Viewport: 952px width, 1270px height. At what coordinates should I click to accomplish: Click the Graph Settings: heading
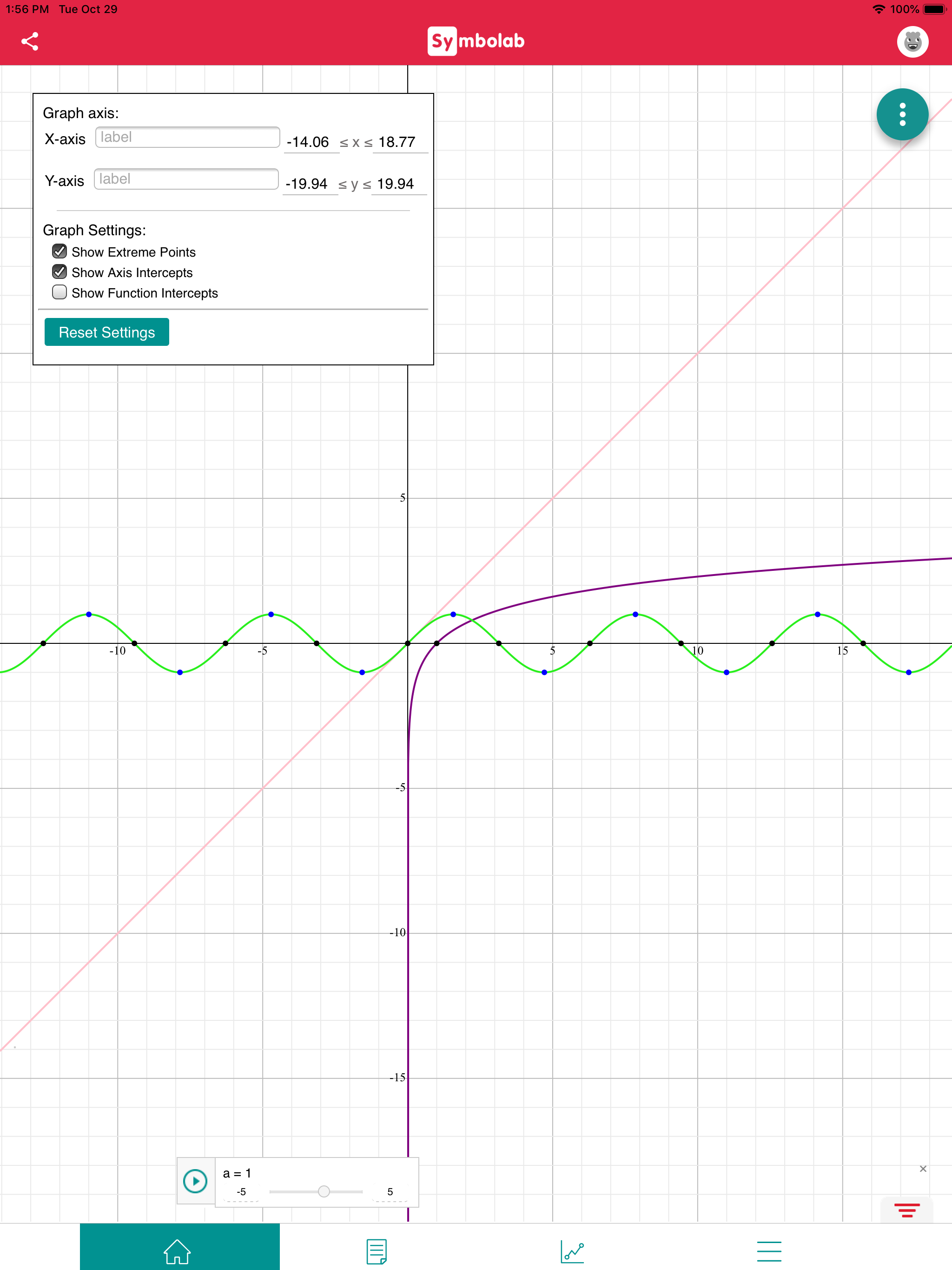click(94, 230)
